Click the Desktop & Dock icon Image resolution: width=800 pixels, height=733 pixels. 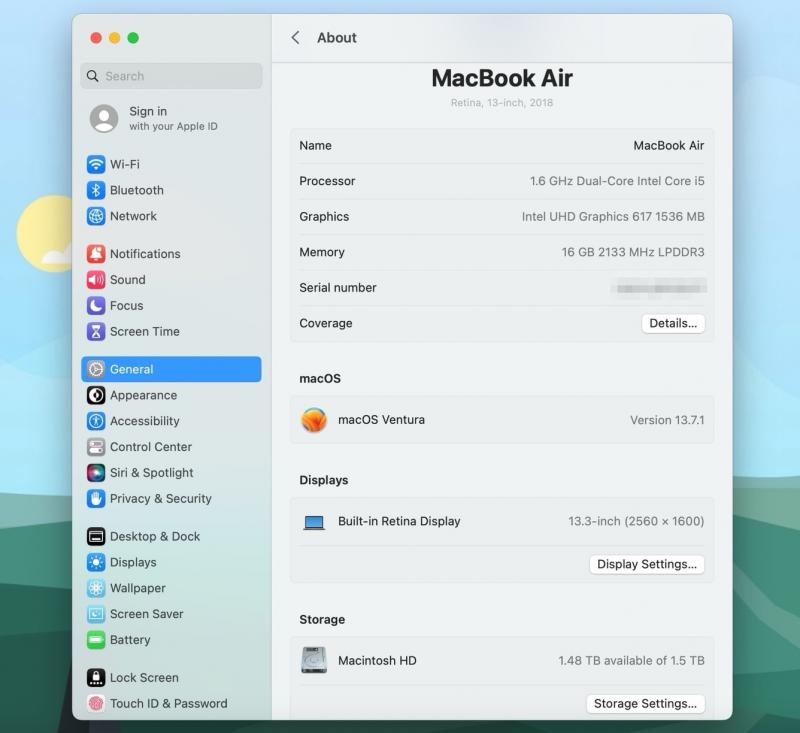[x=96, y=537]
